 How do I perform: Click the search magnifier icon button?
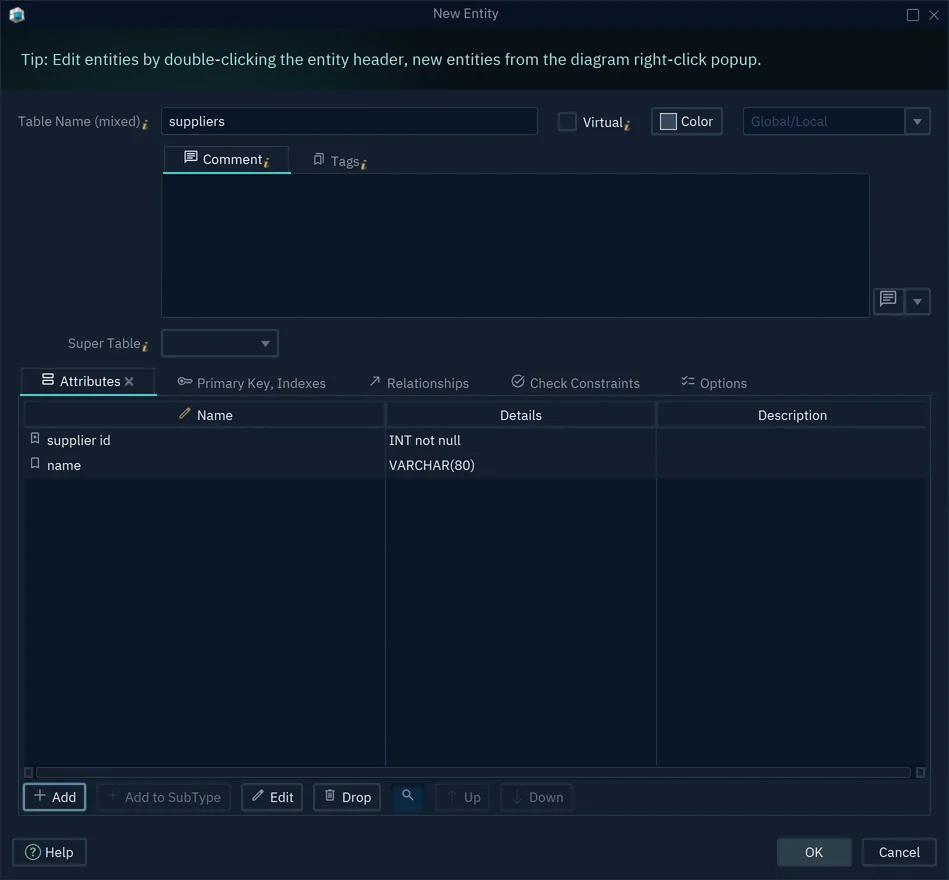tap(408, 796)
